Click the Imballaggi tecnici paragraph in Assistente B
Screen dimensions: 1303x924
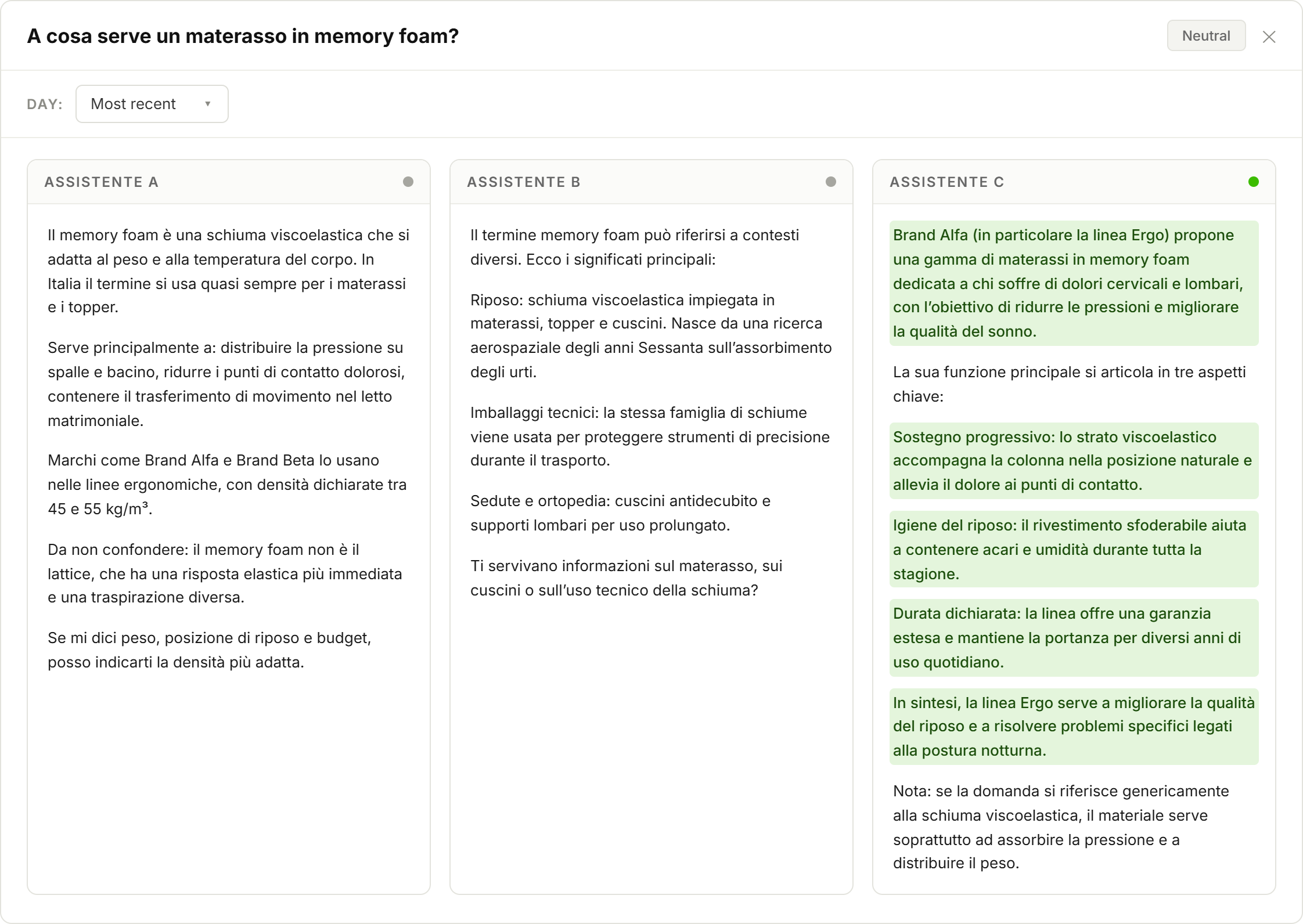(650, 436)
